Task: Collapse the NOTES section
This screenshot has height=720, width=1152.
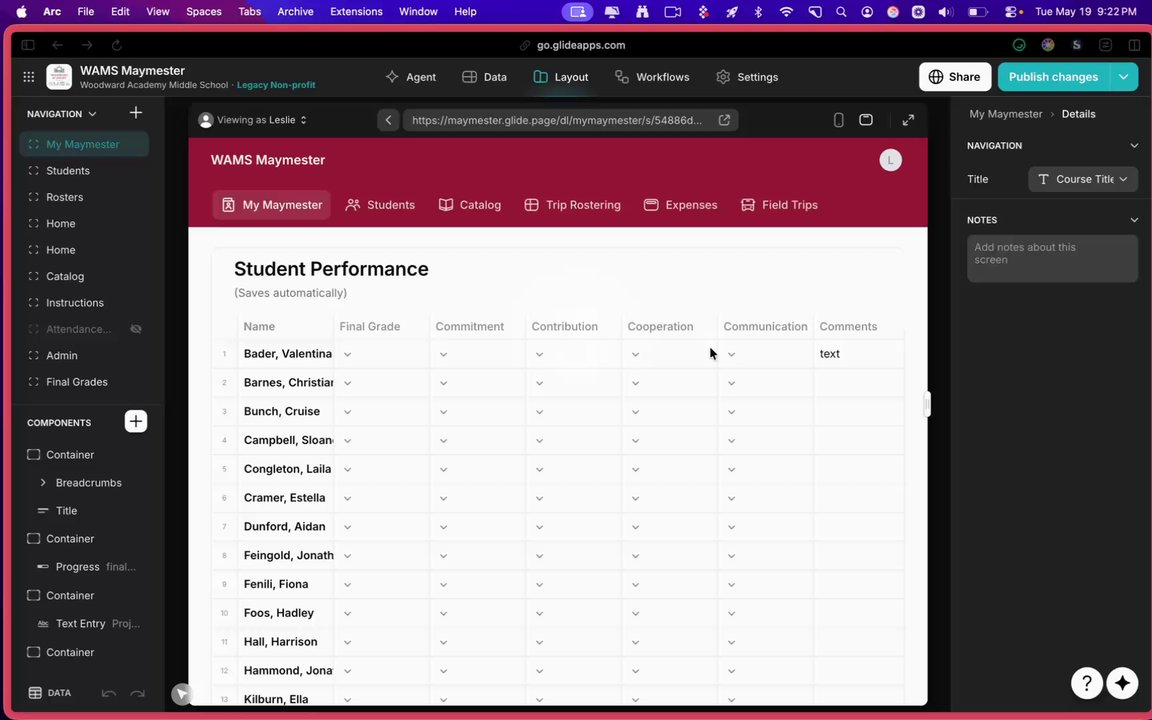Action: [1134, 220]
